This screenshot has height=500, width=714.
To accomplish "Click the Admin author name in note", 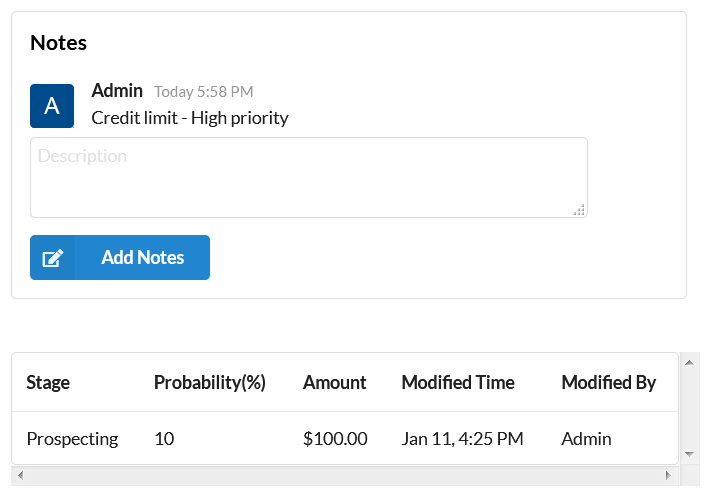I will 117,91.
